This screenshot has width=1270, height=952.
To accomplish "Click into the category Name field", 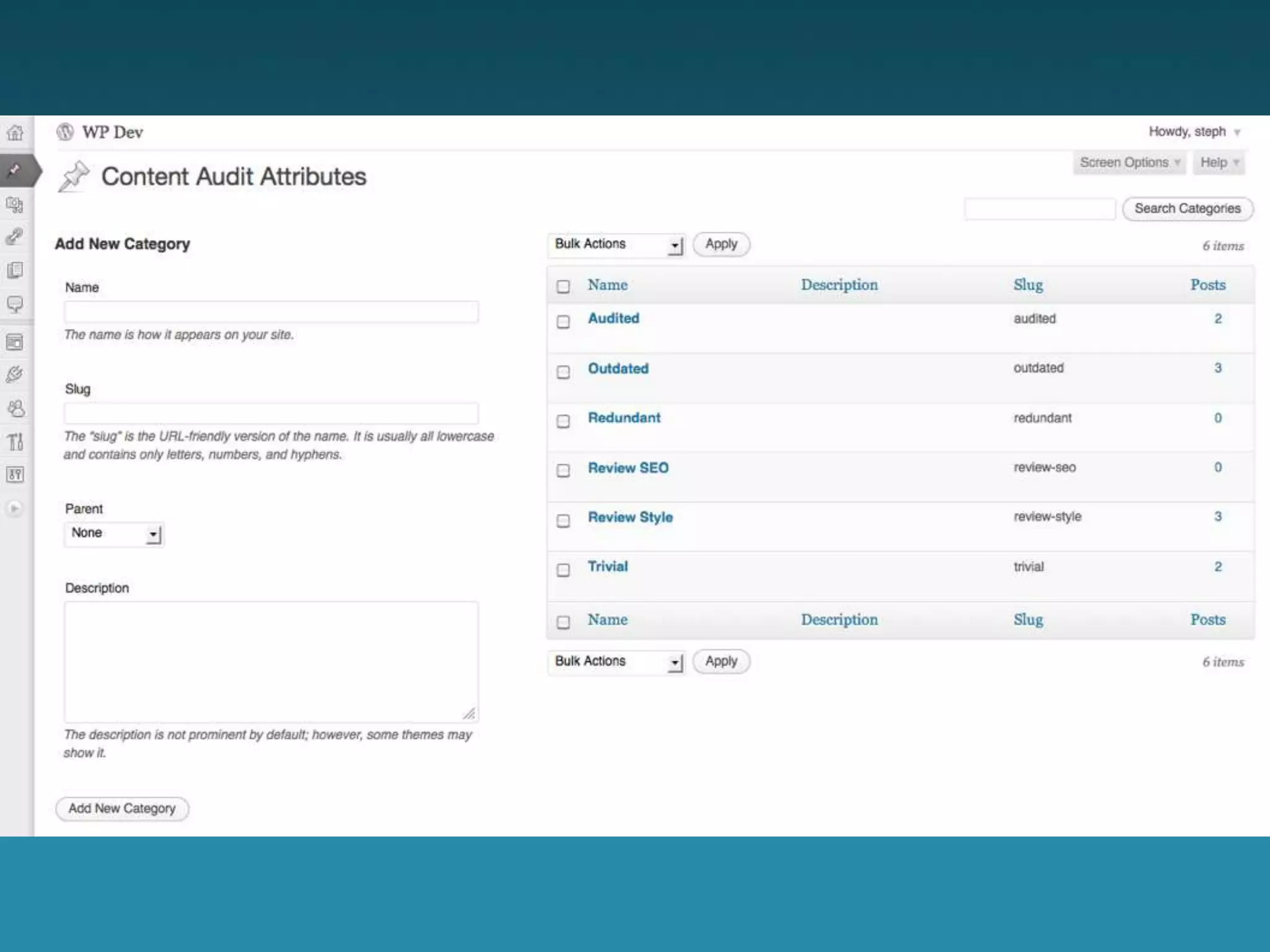I will (x=272, y=312).
